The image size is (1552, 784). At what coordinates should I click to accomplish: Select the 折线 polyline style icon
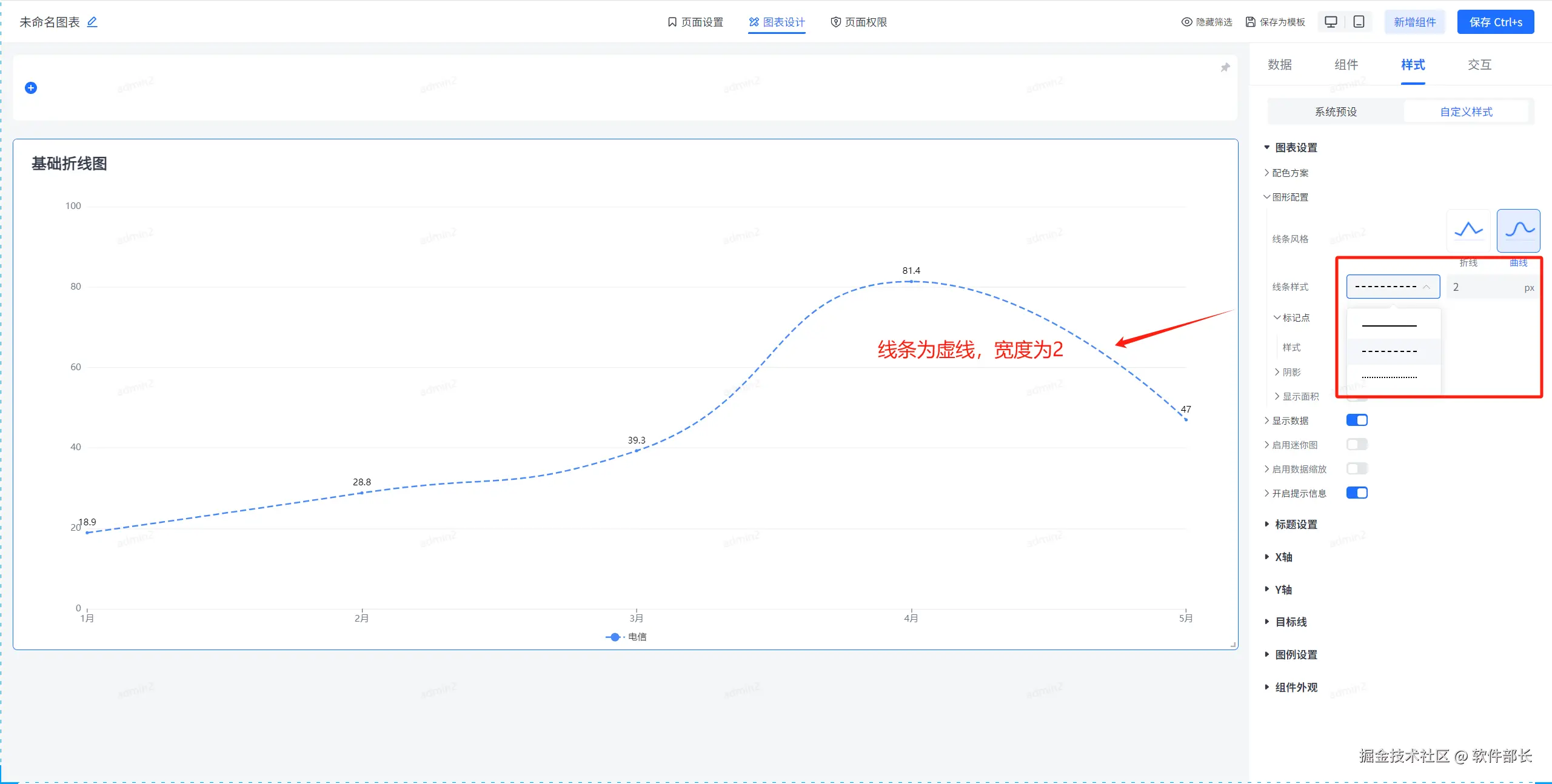click(x=1468, y=230)
